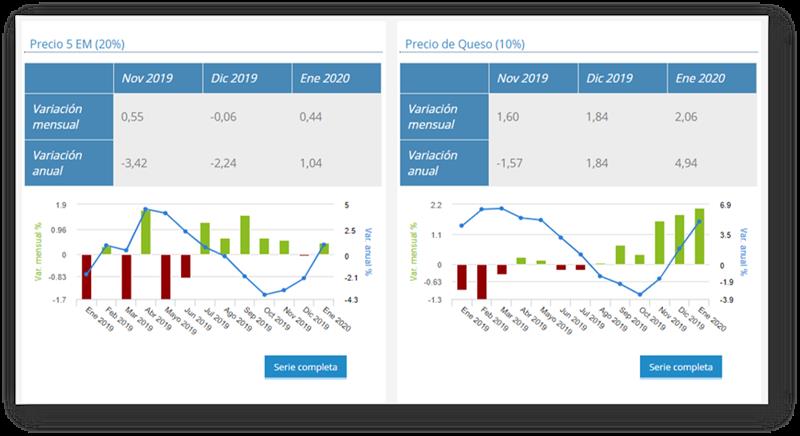Image resolution: width=800 pixels, height=436 pixels.
Task: Select red Ene 2019 bar in Precio 5 EM chart
Action: tap(87, 276)
